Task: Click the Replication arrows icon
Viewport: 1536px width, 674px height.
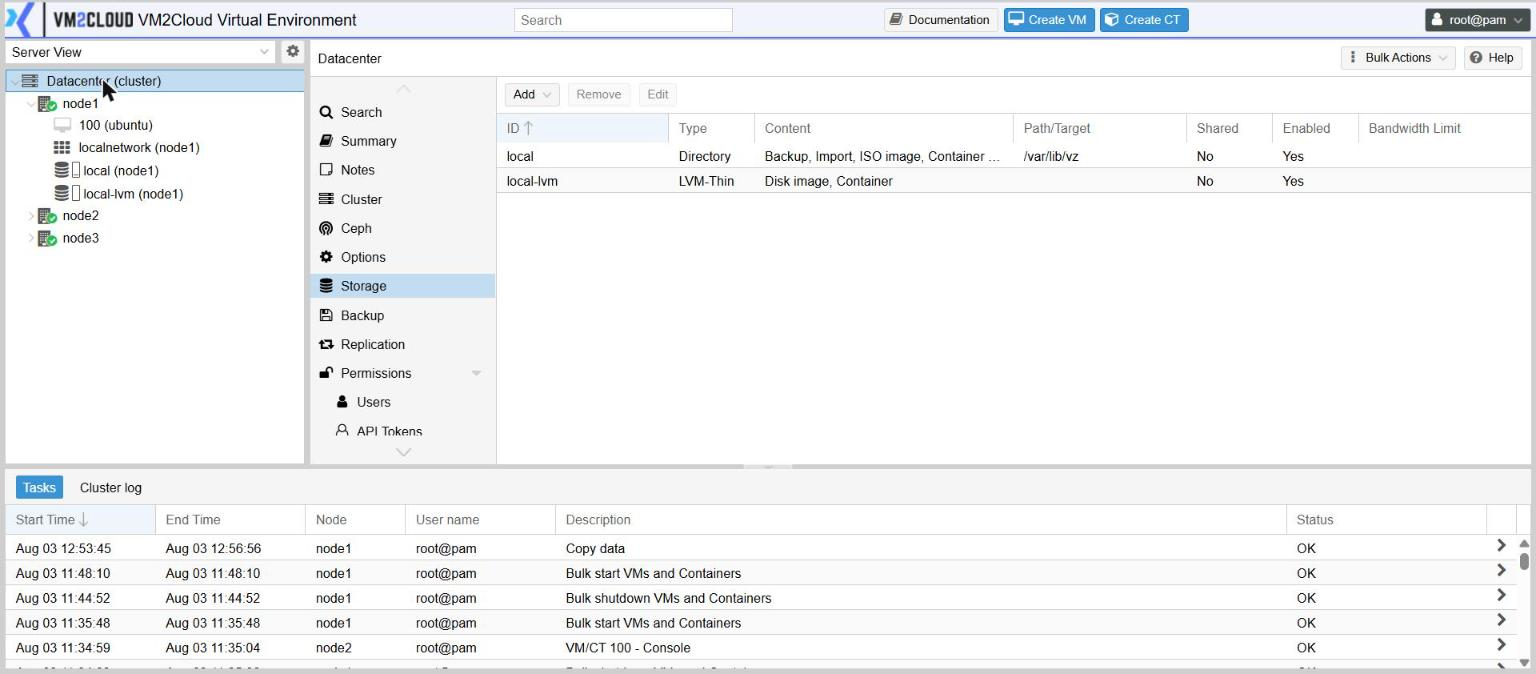Action: [x=326, y=344]
